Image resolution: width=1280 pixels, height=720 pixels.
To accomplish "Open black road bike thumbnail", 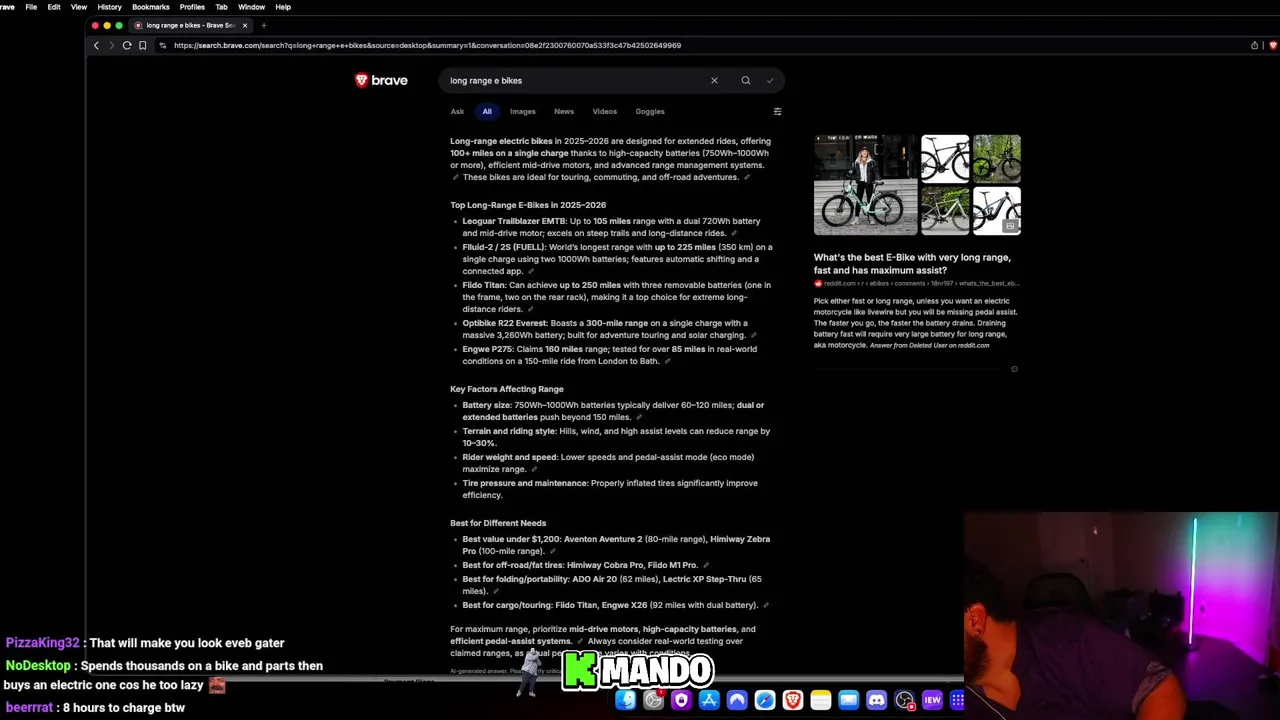I will (944, 158).
